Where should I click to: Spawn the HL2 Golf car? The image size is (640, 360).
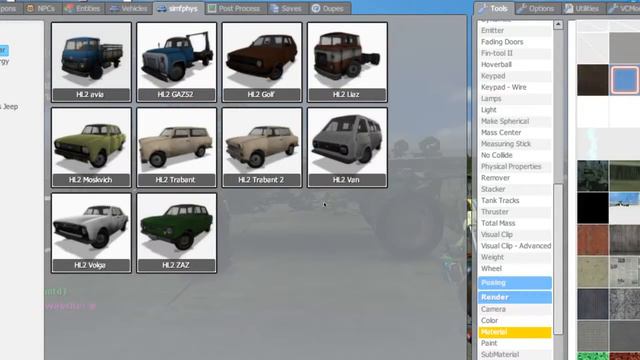(262, 62)
